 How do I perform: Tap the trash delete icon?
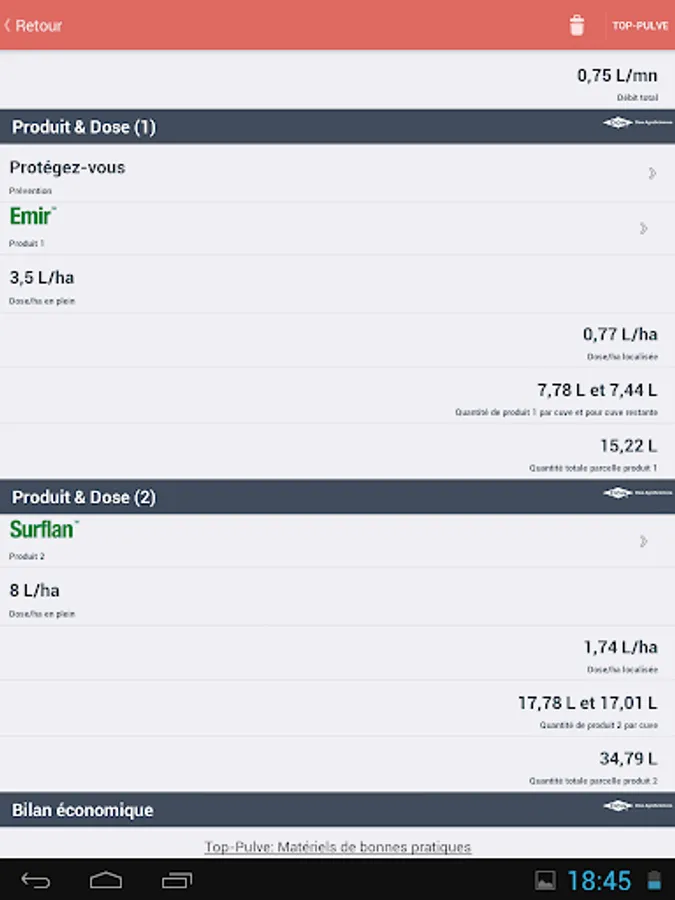click(x=577, y=26)
